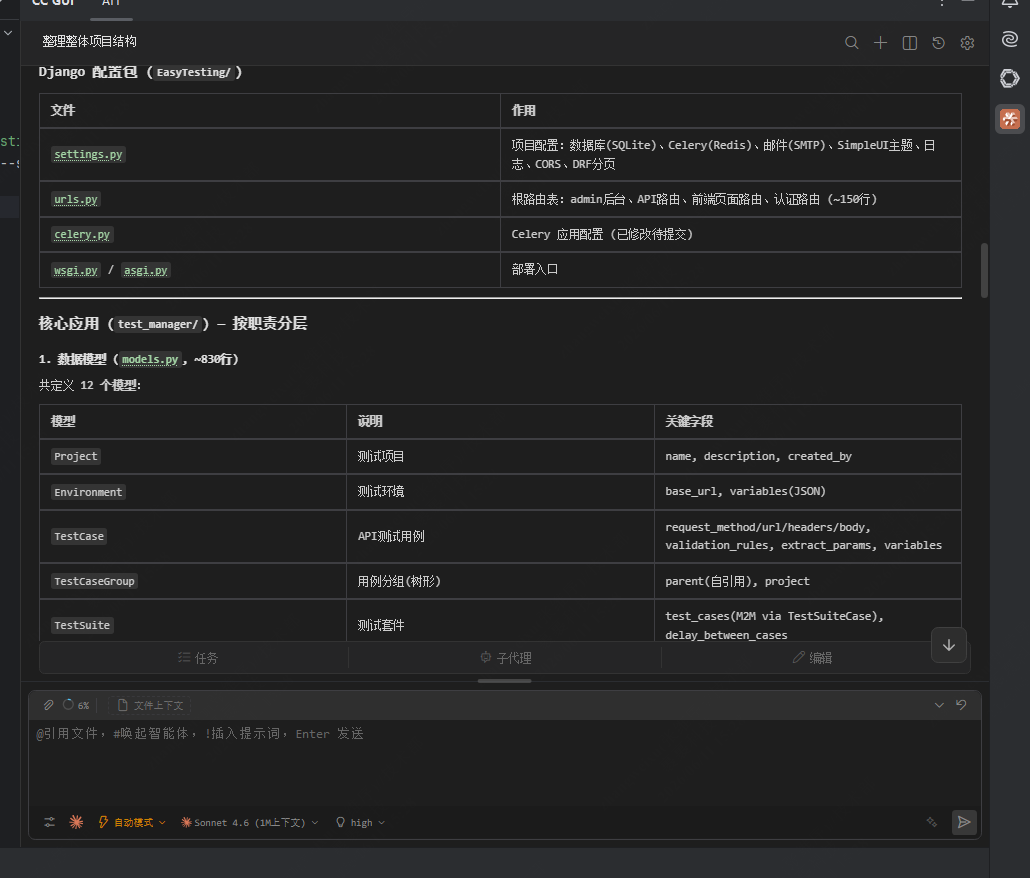
Task: Click the prompt enhance sparkle icon
Action: point(931,822)
